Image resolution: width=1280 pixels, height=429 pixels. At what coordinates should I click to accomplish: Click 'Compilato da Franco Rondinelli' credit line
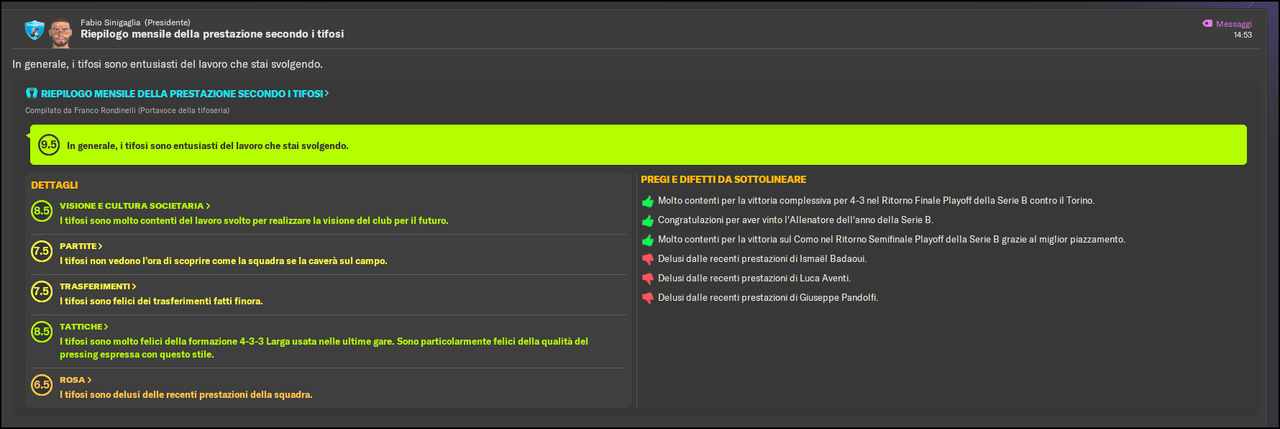coord(128,109)
